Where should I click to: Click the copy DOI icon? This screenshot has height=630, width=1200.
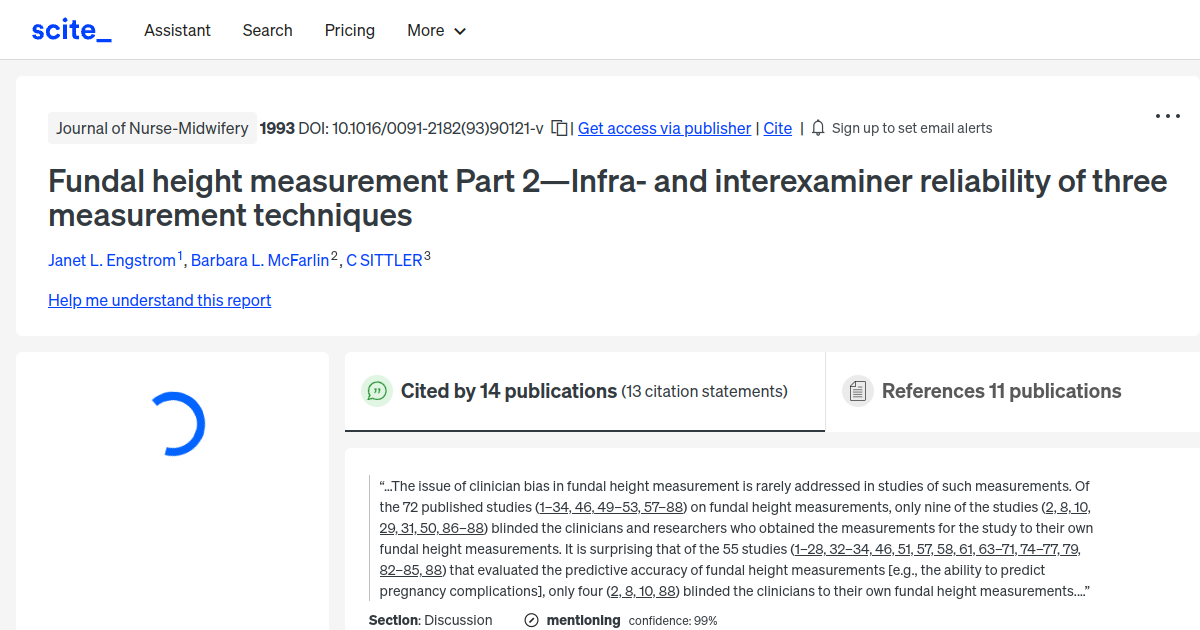(x=560, y=128)
